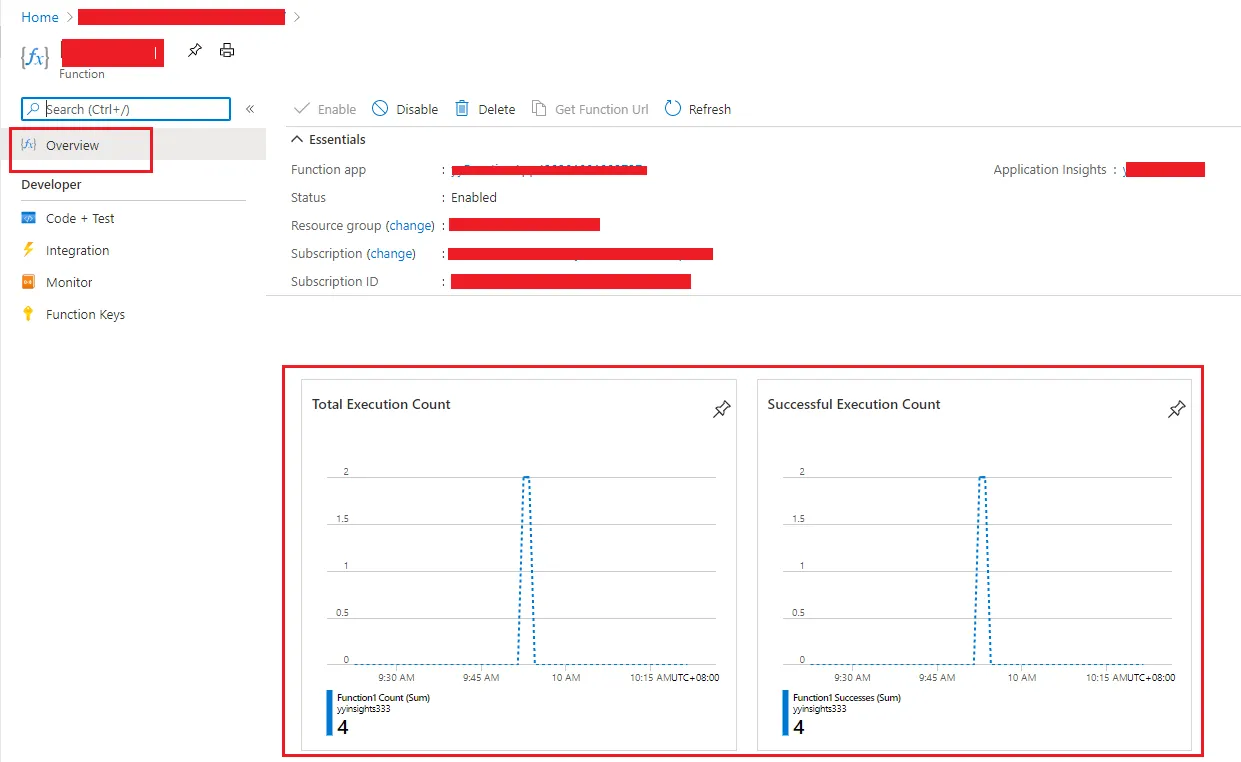
Task: Pin the function to dashboard
Action: (195, 50)
